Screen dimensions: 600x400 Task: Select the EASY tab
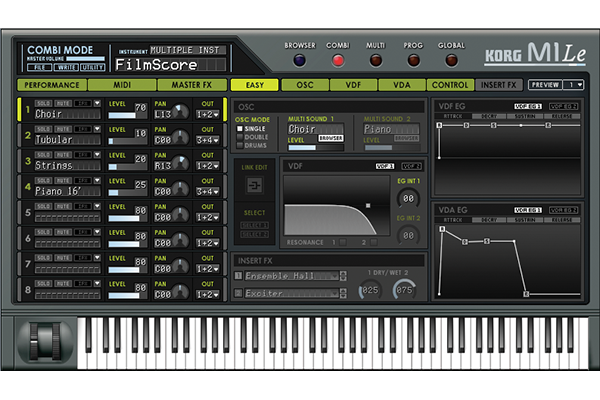point(254,85)
